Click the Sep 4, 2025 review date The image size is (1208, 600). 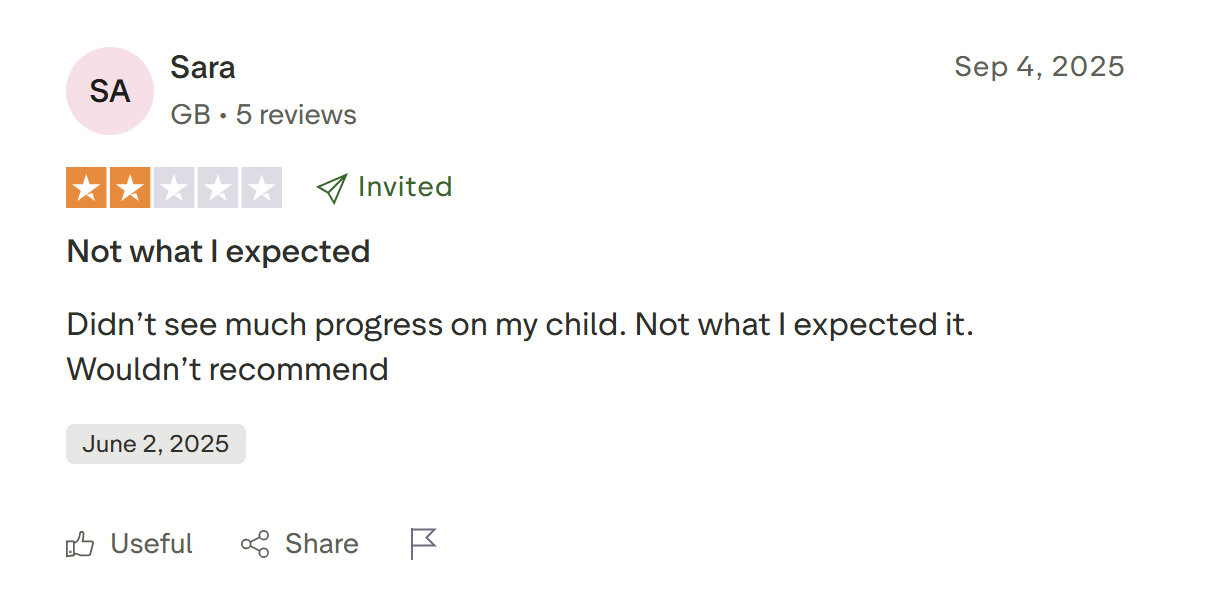pos(1039,67)
